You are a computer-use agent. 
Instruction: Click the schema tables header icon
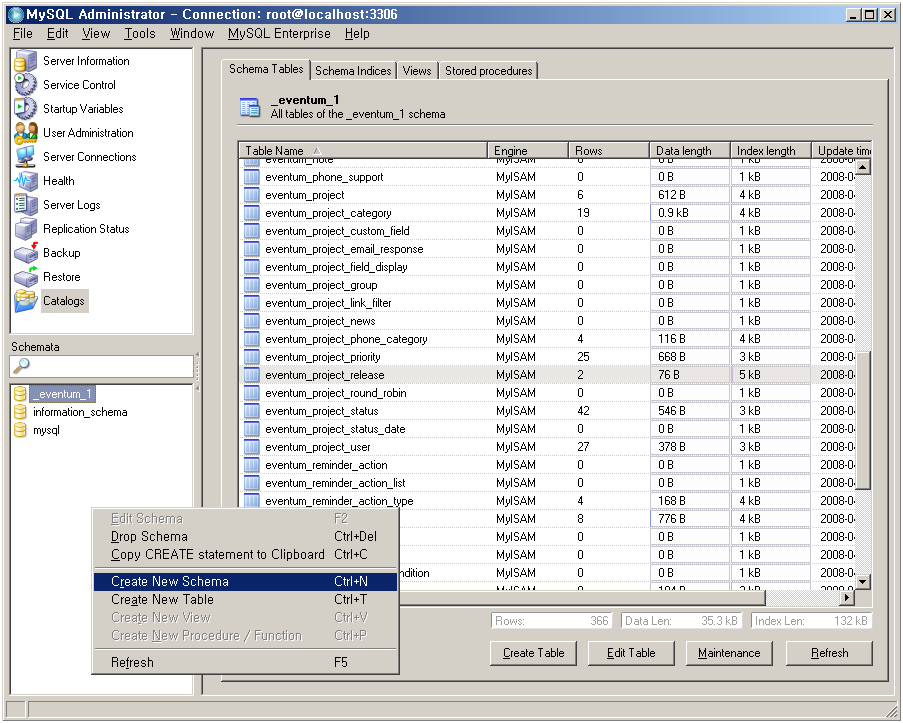[x=250, y=107]
